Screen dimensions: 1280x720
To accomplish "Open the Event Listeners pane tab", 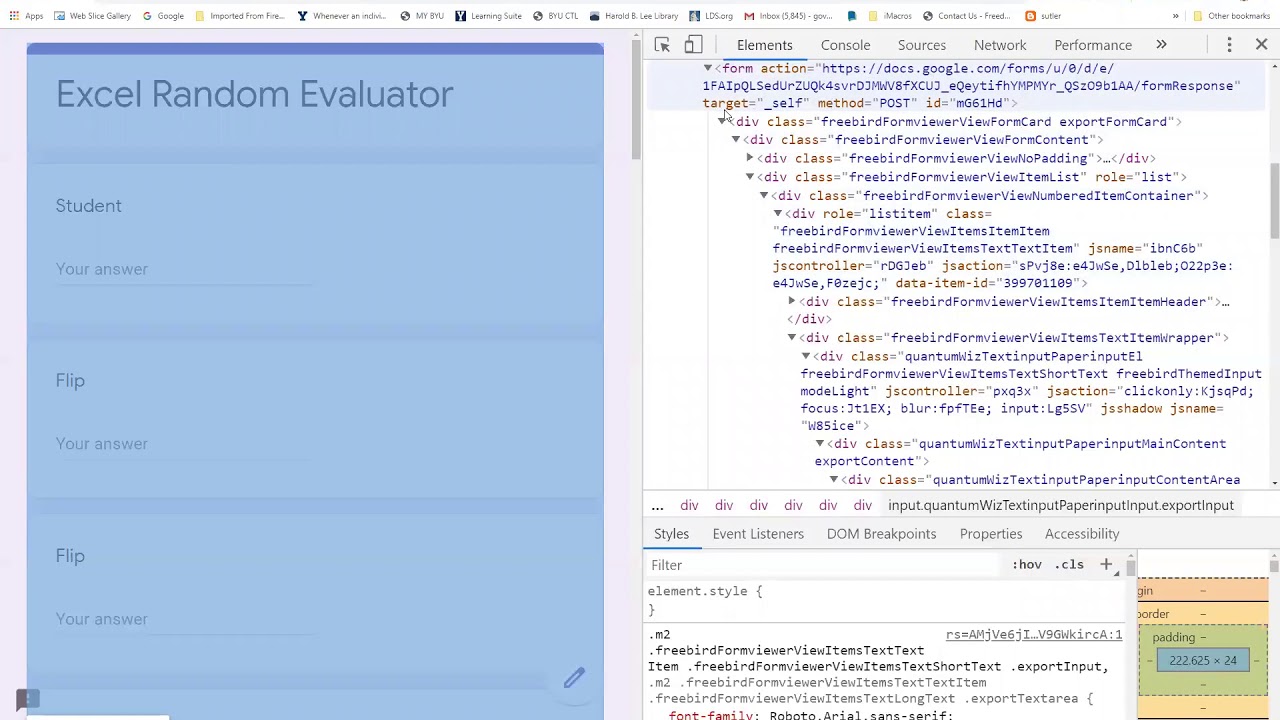I will [x=758, y=534].
